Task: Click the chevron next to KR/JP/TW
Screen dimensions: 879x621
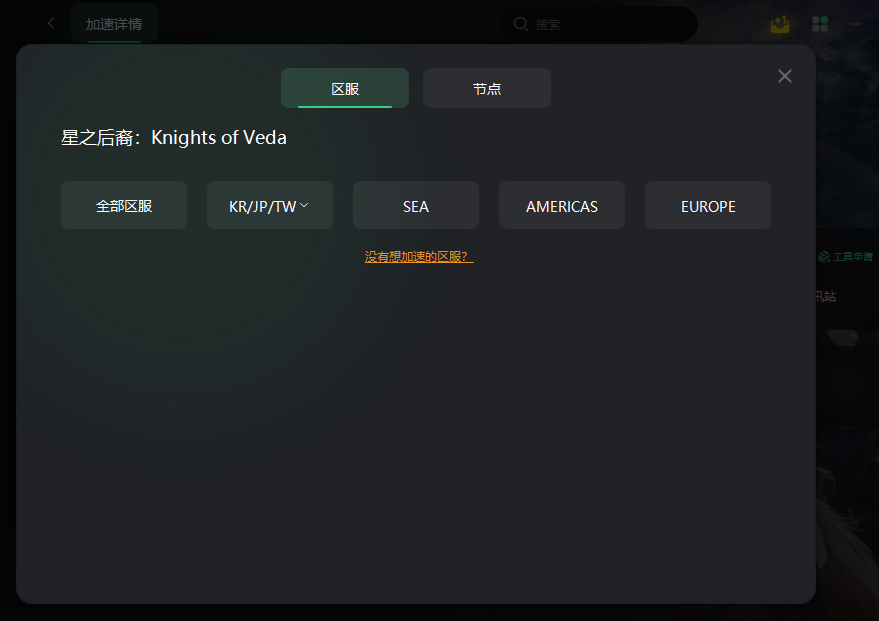Action: 304,206
